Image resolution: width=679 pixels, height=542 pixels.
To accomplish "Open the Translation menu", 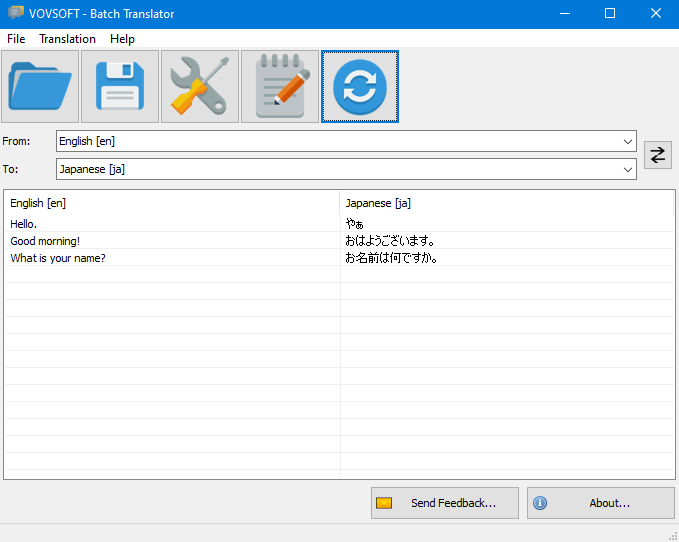I will tap(68, 39).
